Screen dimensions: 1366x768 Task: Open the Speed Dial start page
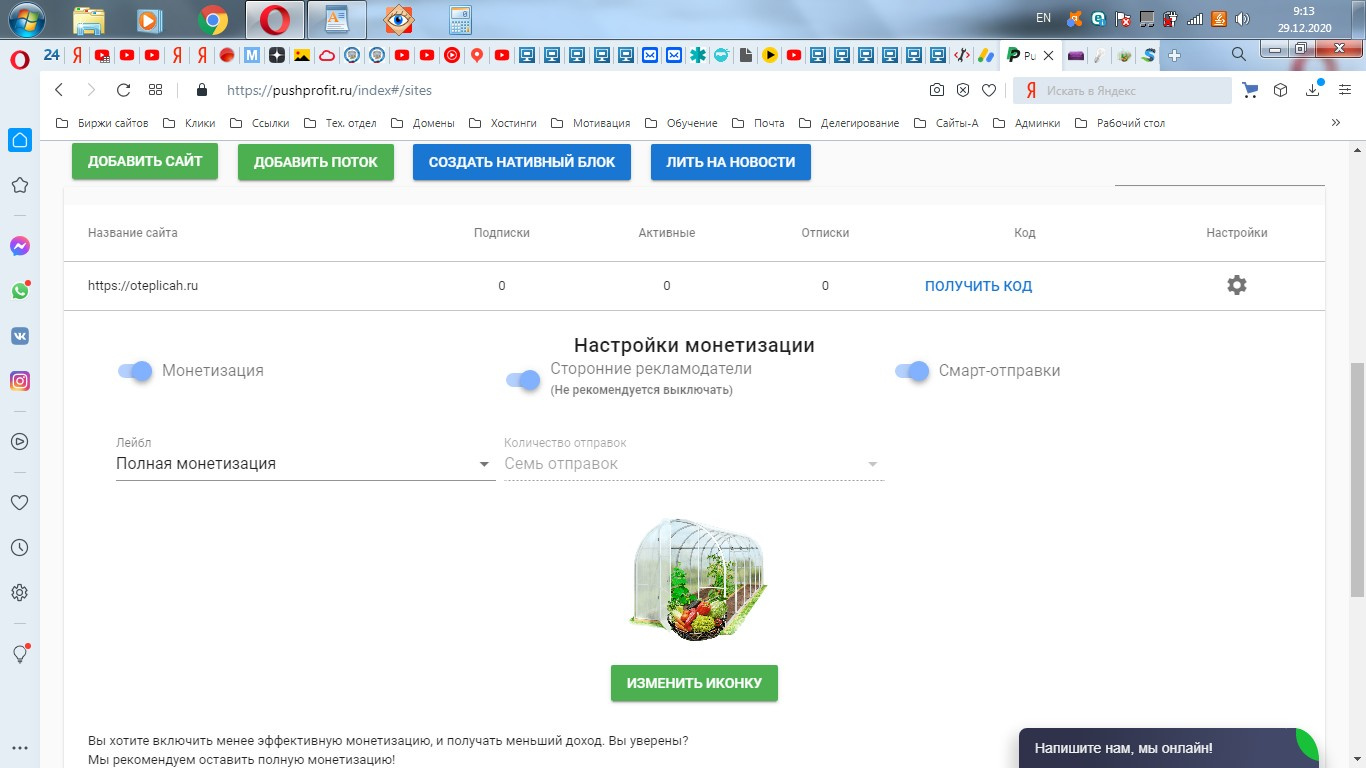[x=155, y=90]
